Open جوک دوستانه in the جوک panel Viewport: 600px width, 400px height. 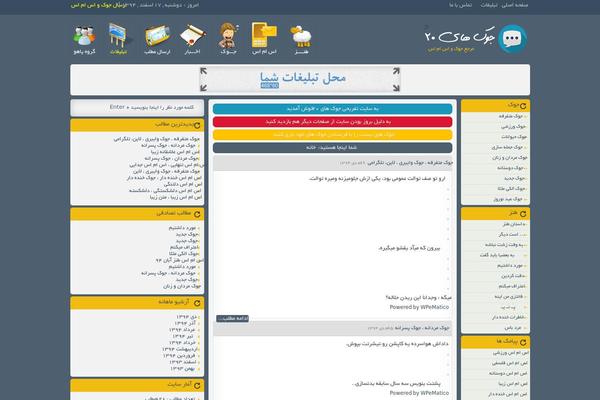[510, 168]
